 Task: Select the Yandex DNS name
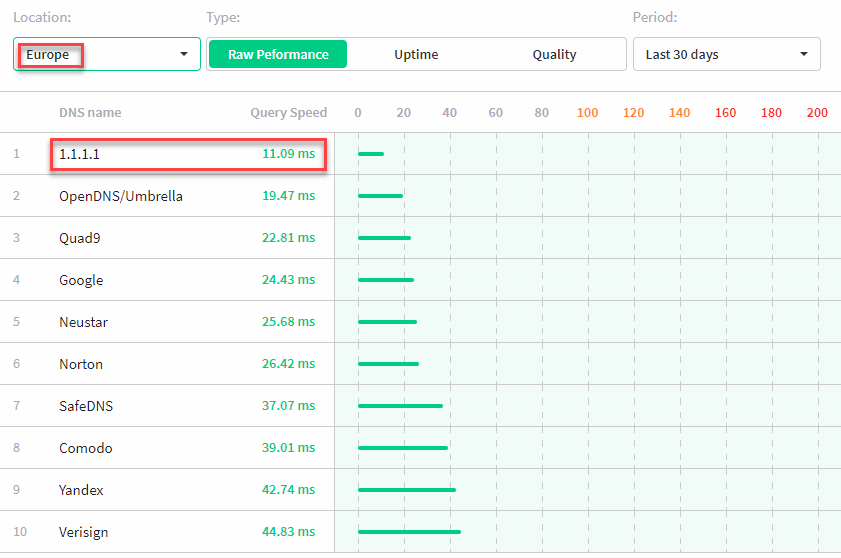pos(81,490)
